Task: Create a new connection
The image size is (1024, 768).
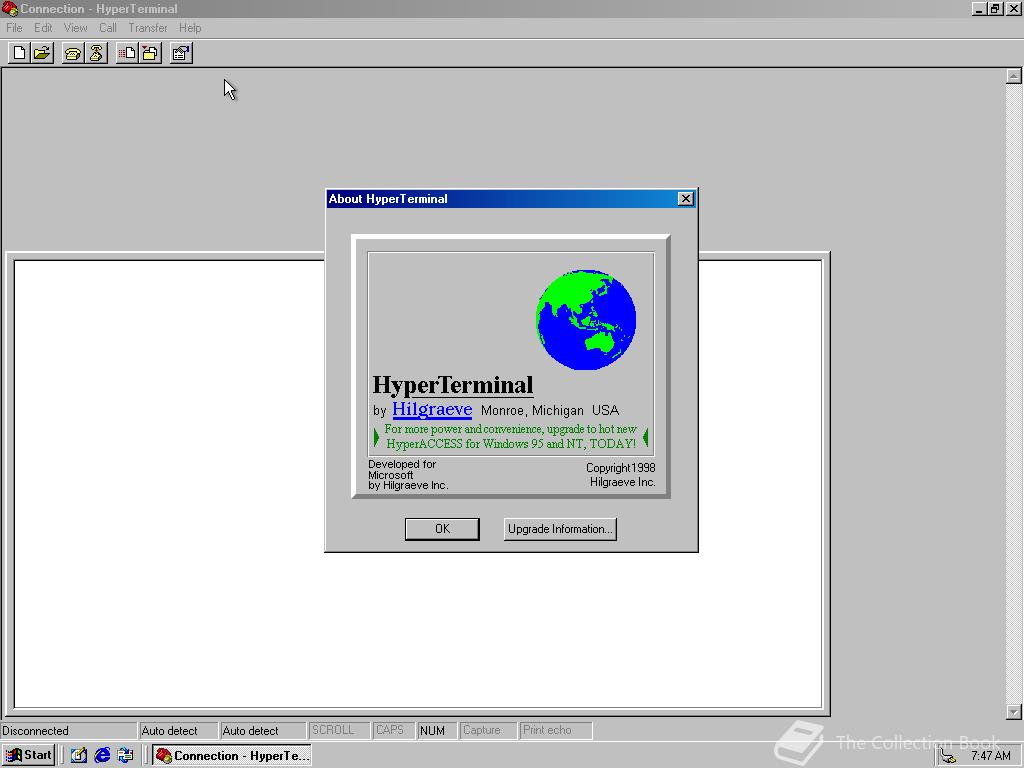Action: pyautogui.click(x=17, y=53)
